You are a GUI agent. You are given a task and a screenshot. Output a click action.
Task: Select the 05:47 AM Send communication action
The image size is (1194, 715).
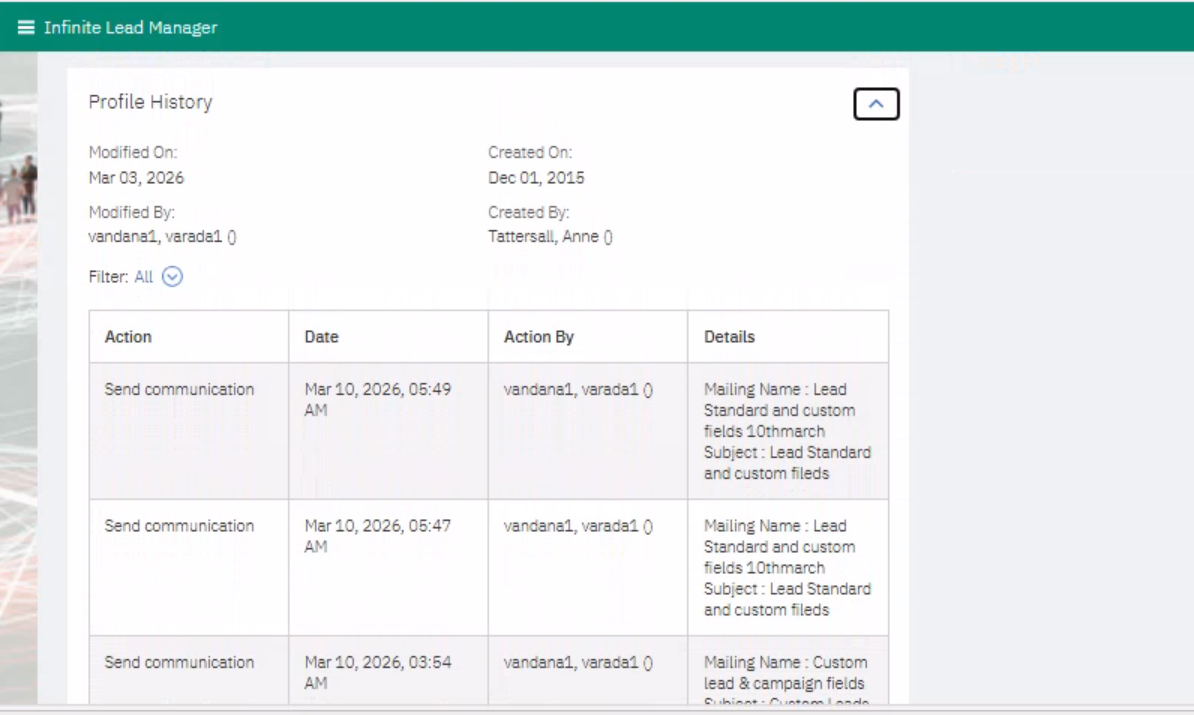pos(179,526)
